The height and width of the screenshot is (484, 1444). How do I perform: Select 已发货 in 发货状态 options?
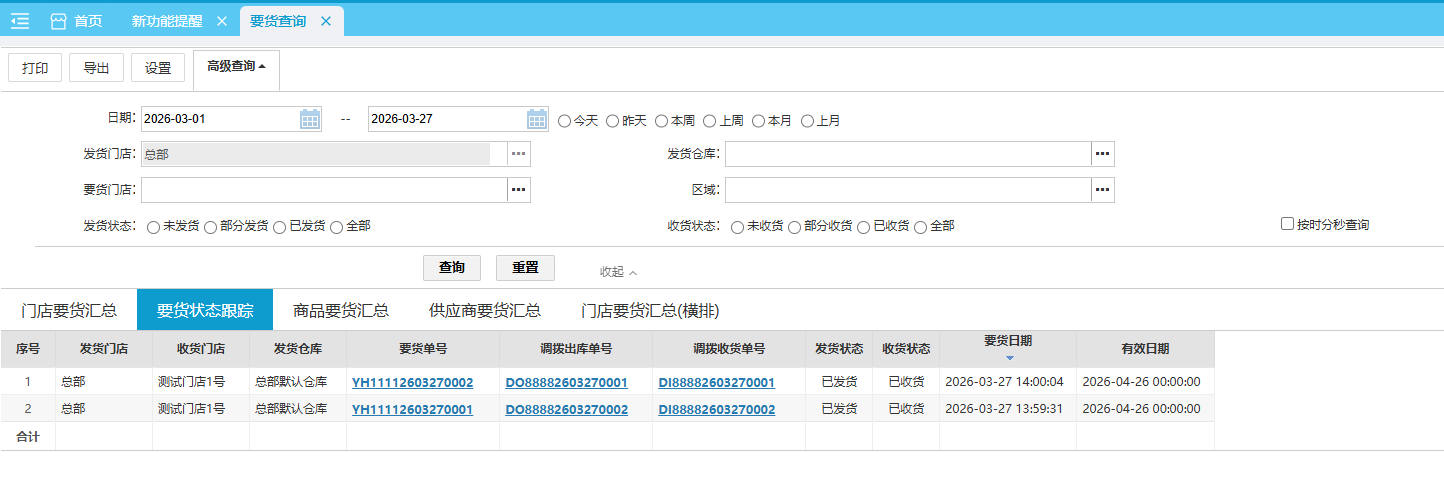(x=281, y=227)
